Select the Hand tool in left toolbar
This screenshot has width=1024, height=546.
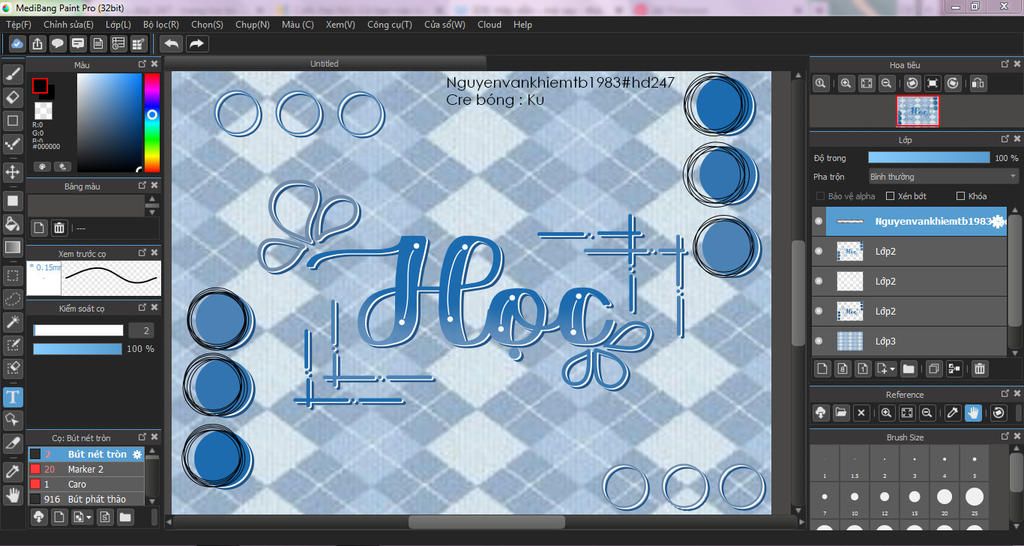pyautogui.click(x=12, y=495)
